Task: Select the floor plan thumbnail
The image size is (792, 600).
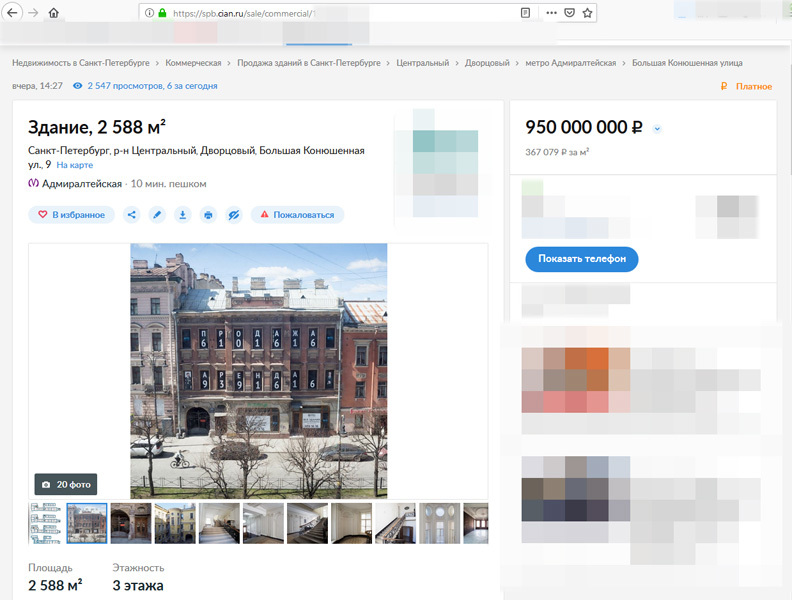Action: (45, 523)
